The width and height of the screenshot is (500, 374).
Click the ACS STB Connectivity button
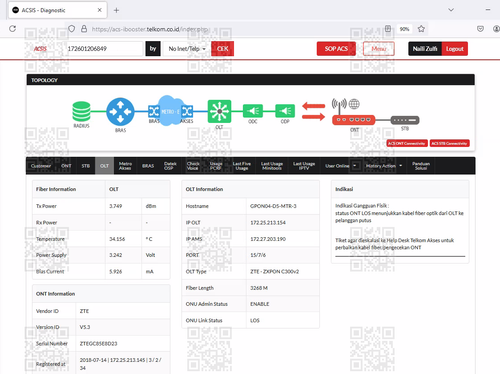449,143
